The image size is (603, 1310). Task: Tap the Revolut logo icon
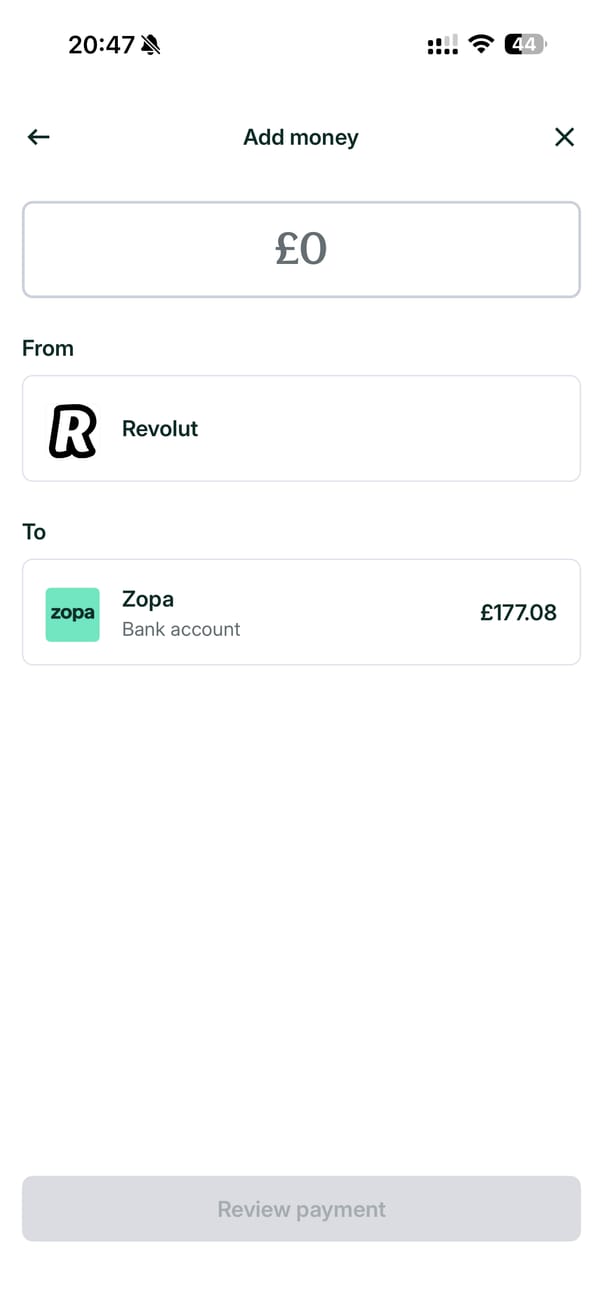pos(73,430)
